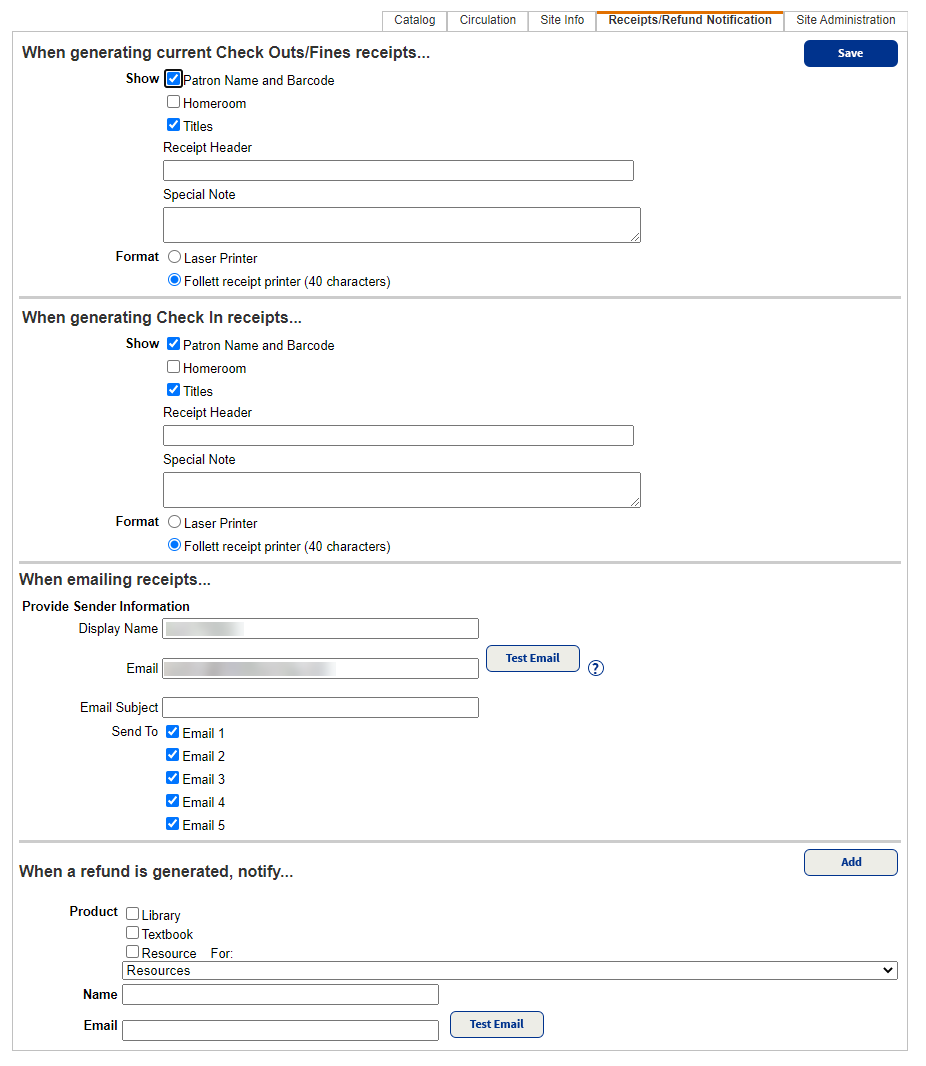Click the Email Subject input field

[320, 707]
